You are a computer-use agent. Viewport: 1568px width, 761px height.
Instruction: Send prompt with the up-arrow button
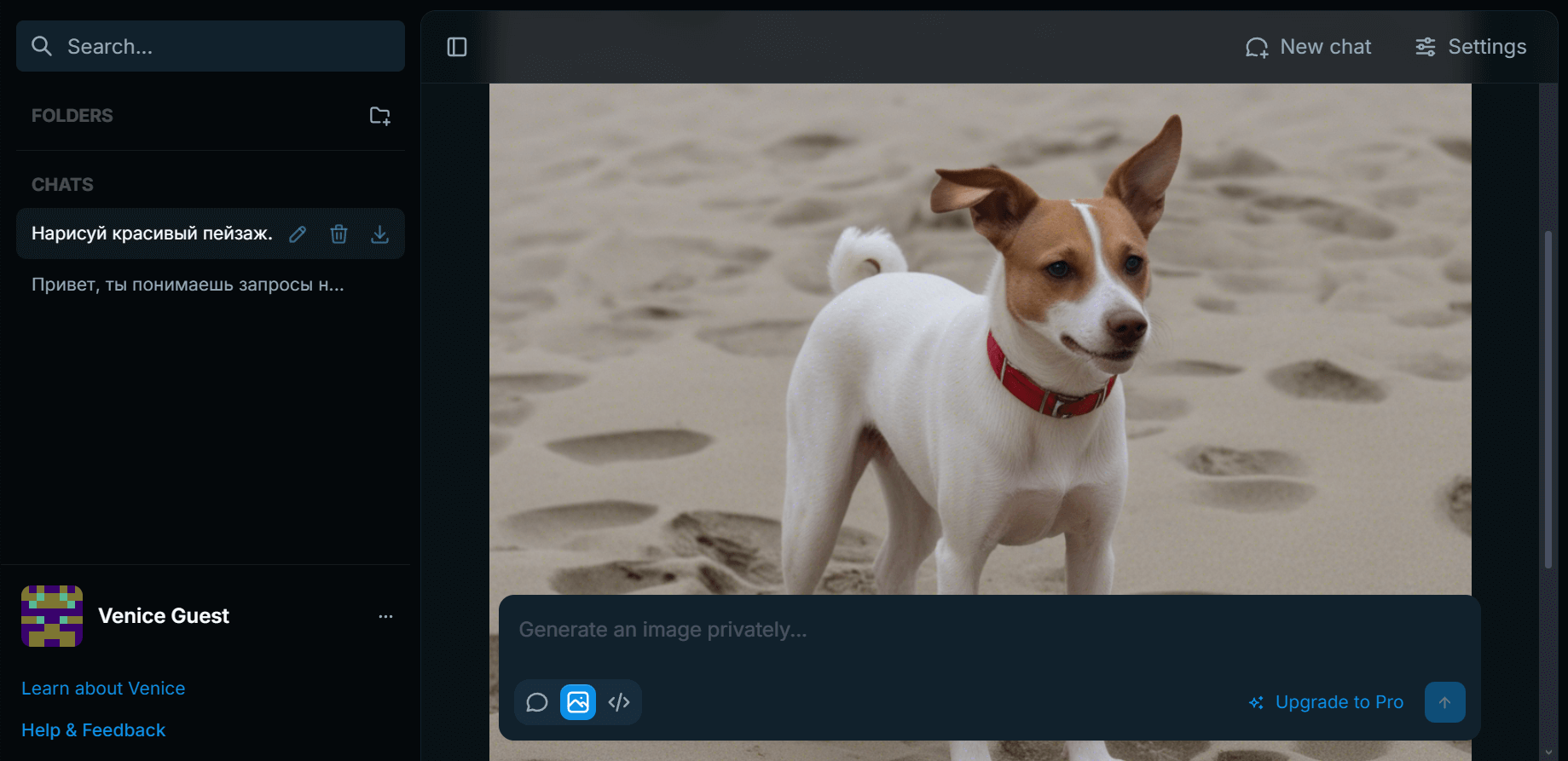tap(1444, 702)
